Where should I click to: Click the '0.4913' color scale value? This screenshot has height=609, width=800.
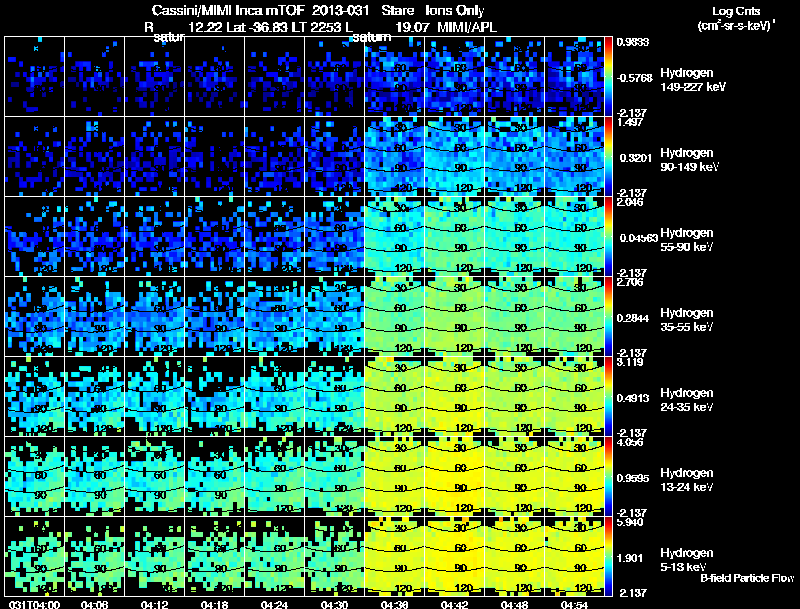click(x=632, y=398)
